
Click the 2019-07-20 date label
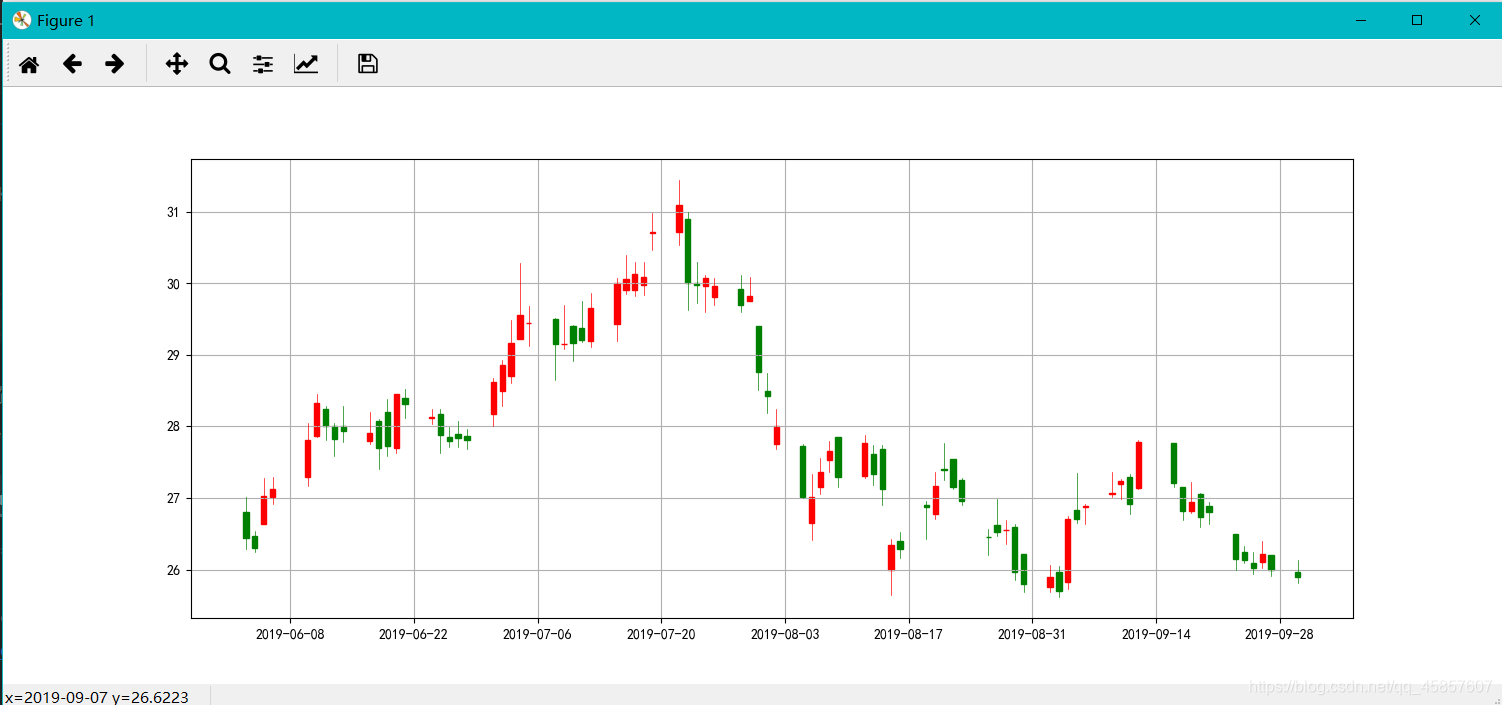661,634
